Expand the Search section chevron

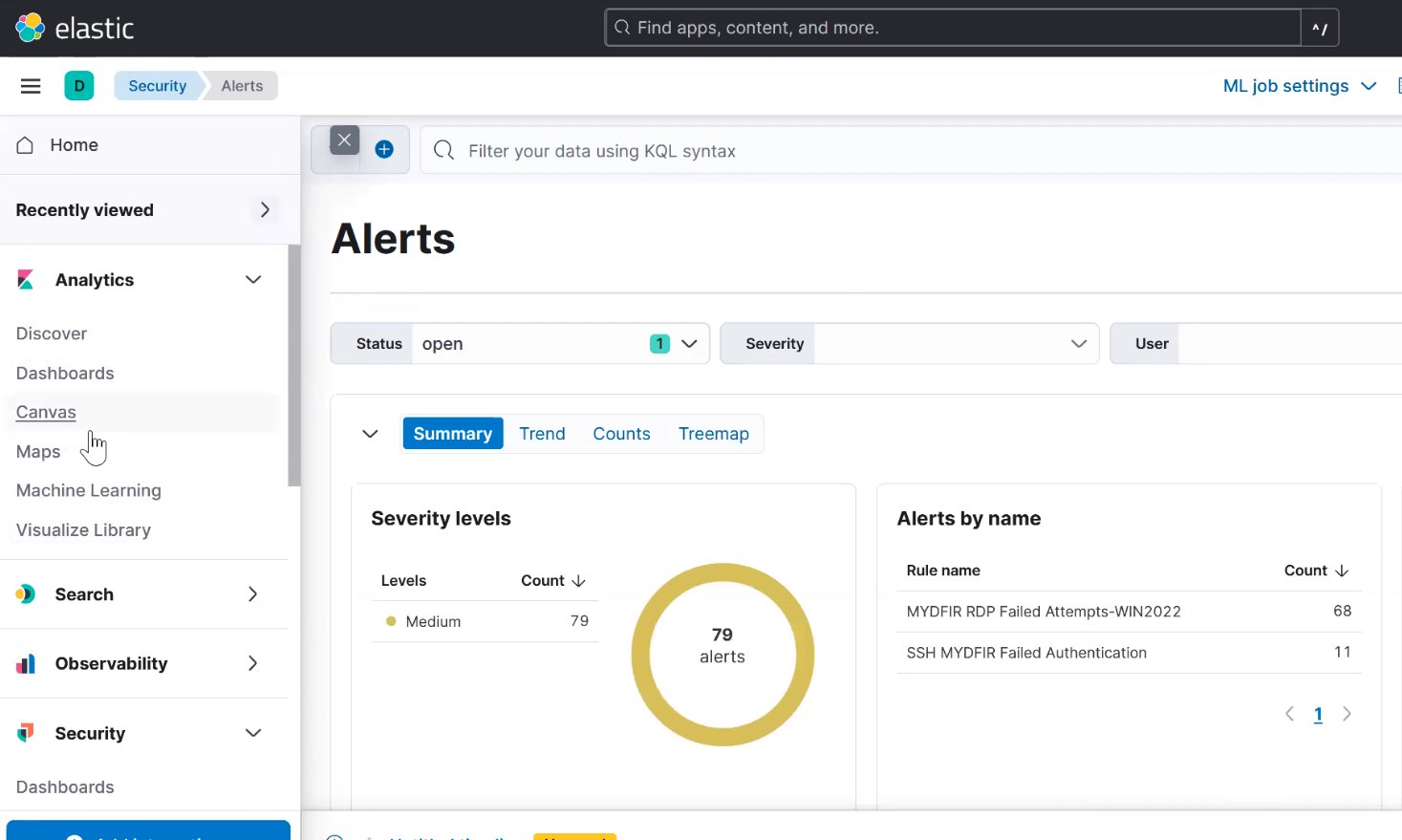point(253,594)
